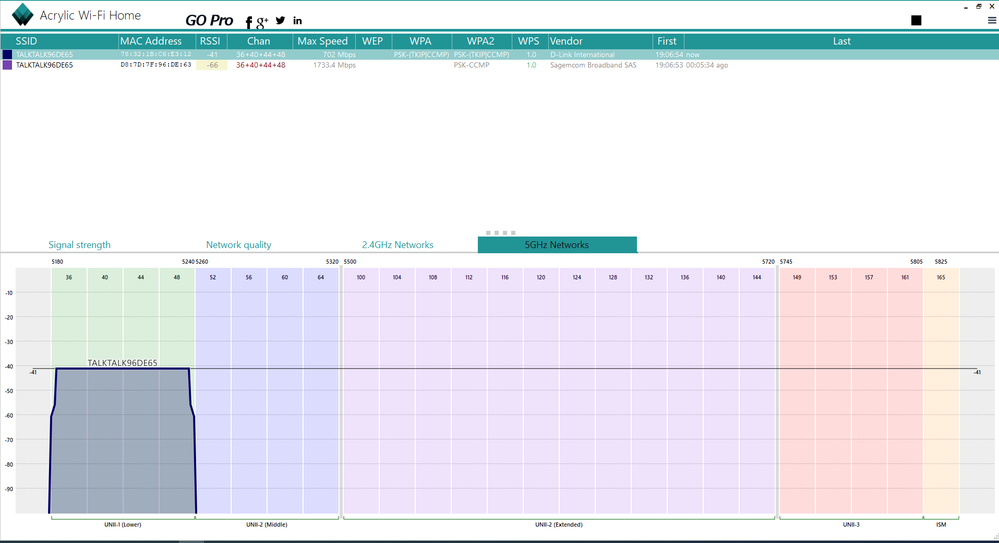Click channel 100 in the 5GHz chart
The image size is (999, 543).
tap(361, 277)
